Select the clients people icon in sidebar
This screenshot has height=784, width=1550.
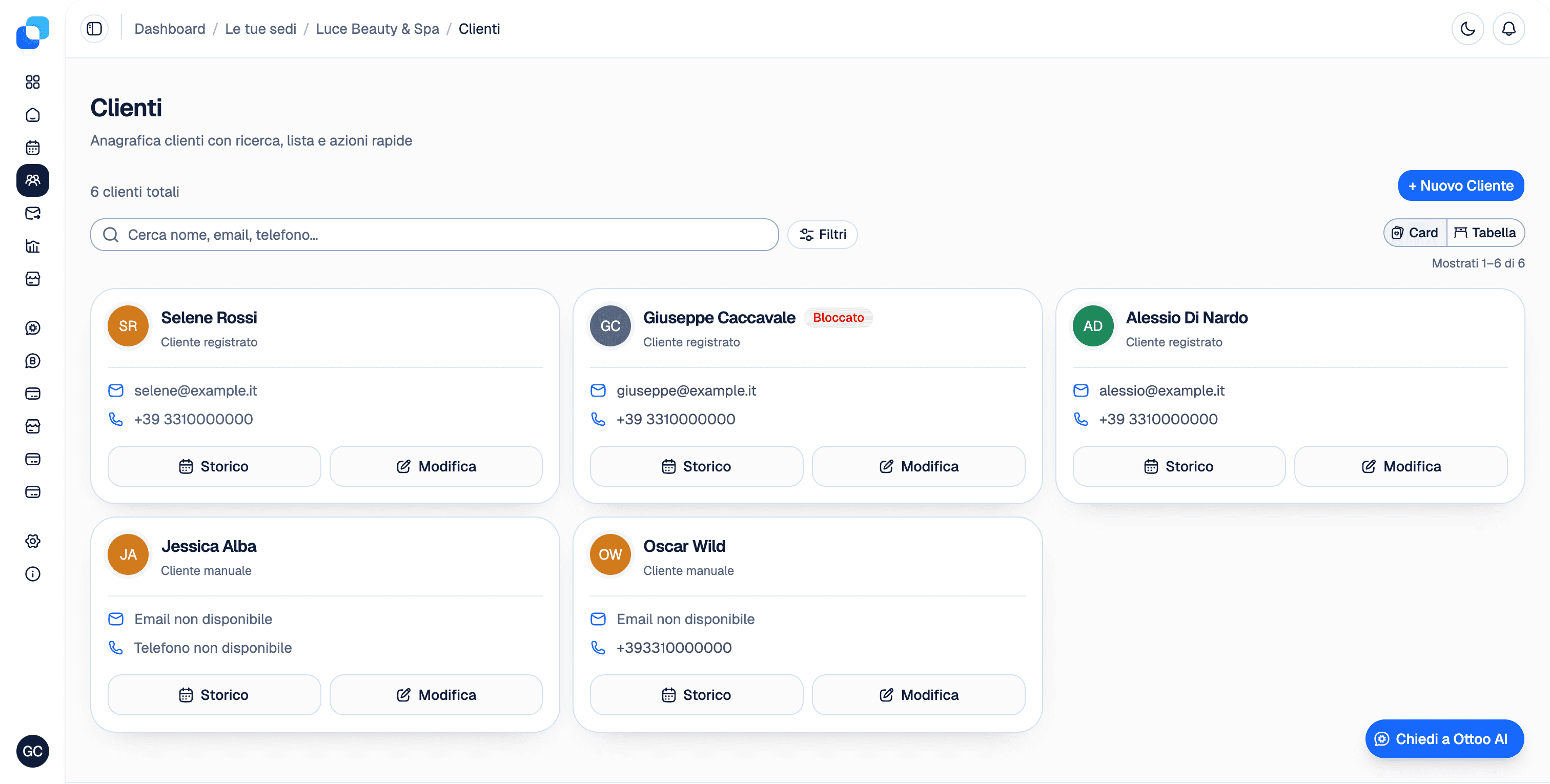pos(32,180)
